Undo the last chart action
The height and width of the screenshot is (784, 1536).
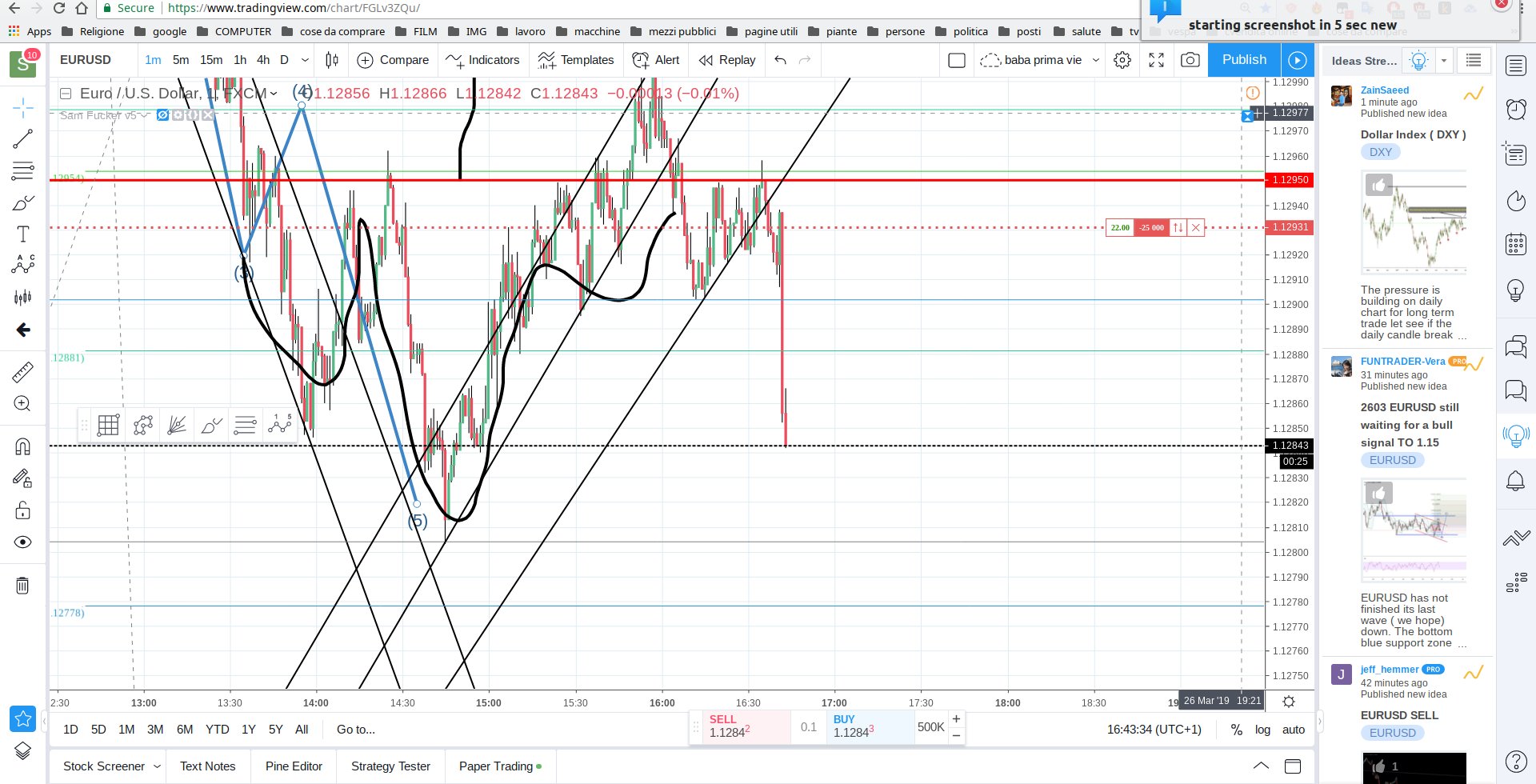[781, 60]
